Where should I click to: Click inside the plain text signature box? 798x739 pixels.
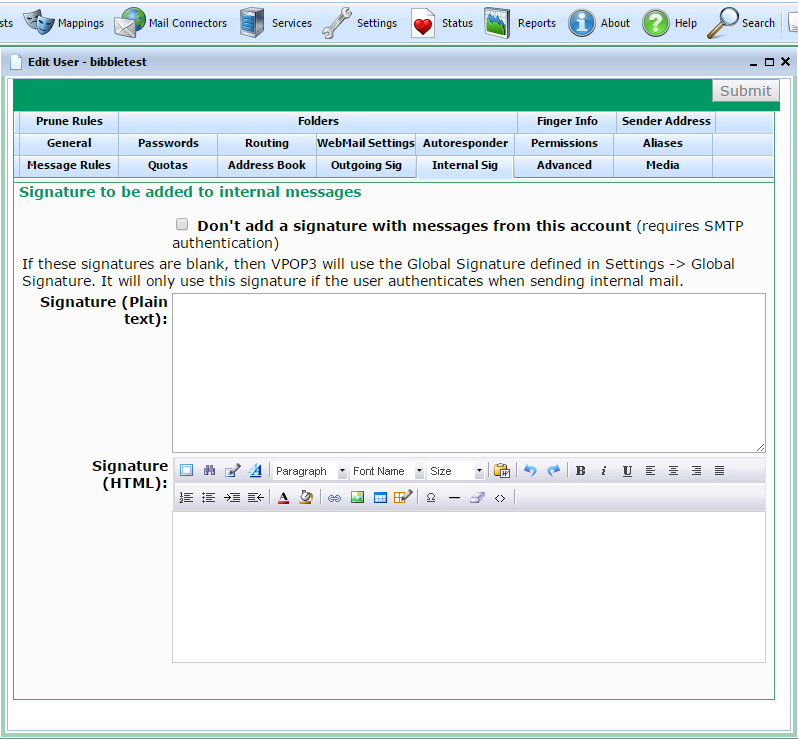pos(468,372)
